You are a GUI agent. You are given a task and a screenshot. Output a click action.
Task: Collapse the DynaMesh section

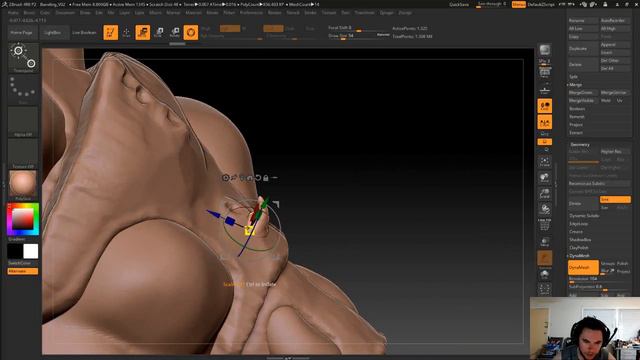[x=580, y=256]
